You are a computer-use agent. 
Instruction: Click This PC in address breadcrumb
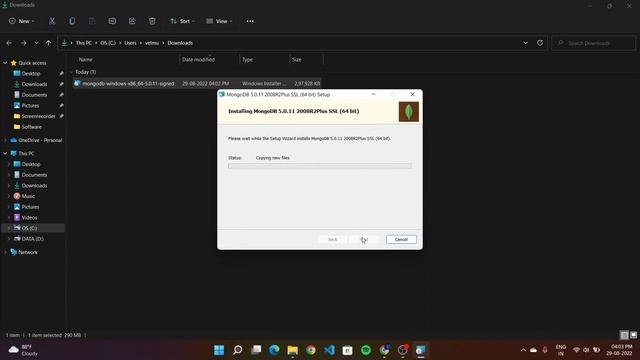pyautogui.click(x=84, y=43)
